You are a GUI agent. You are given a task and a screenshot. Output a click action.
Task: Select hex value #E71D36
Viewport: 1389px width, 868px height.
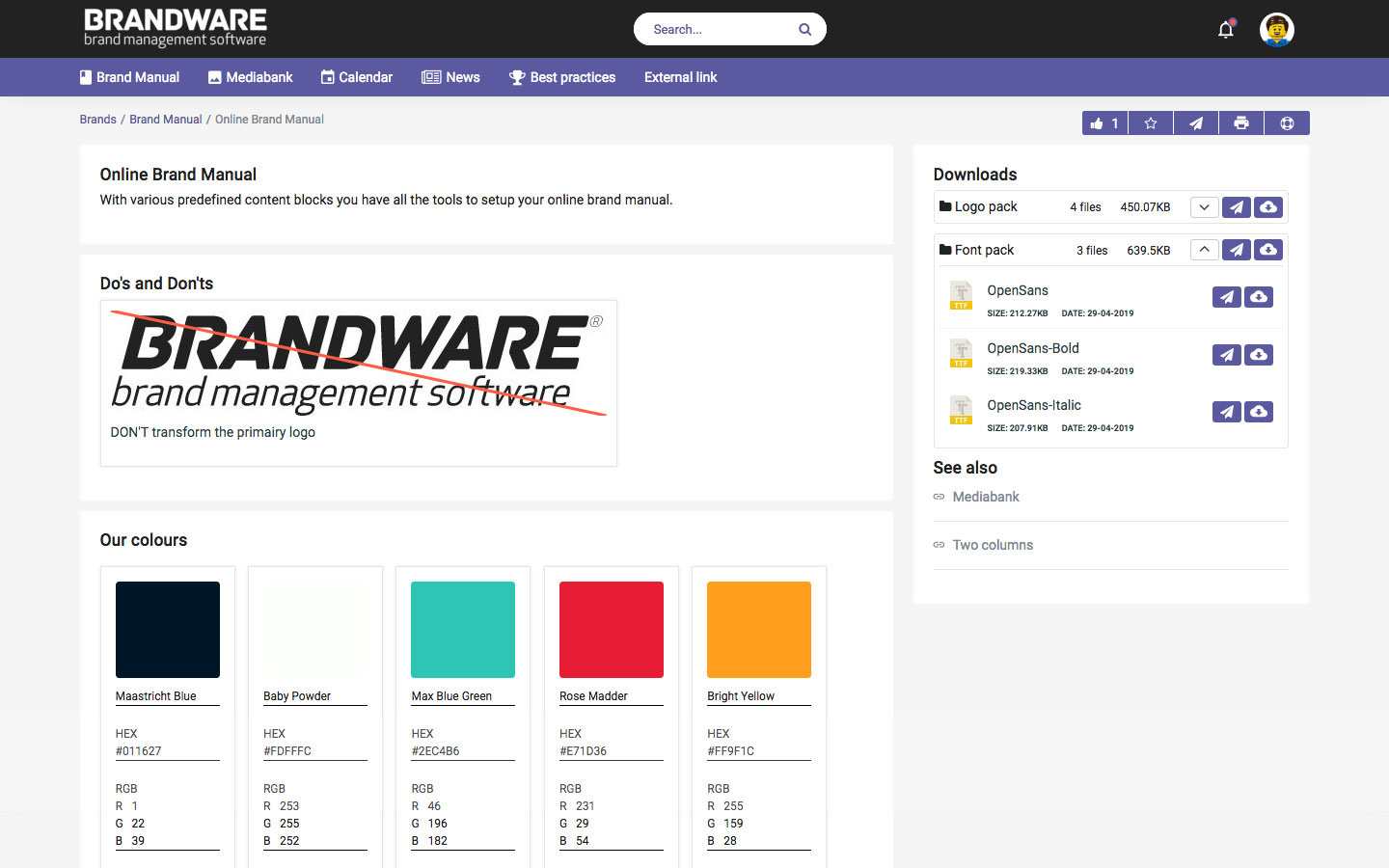pos(584,751)
